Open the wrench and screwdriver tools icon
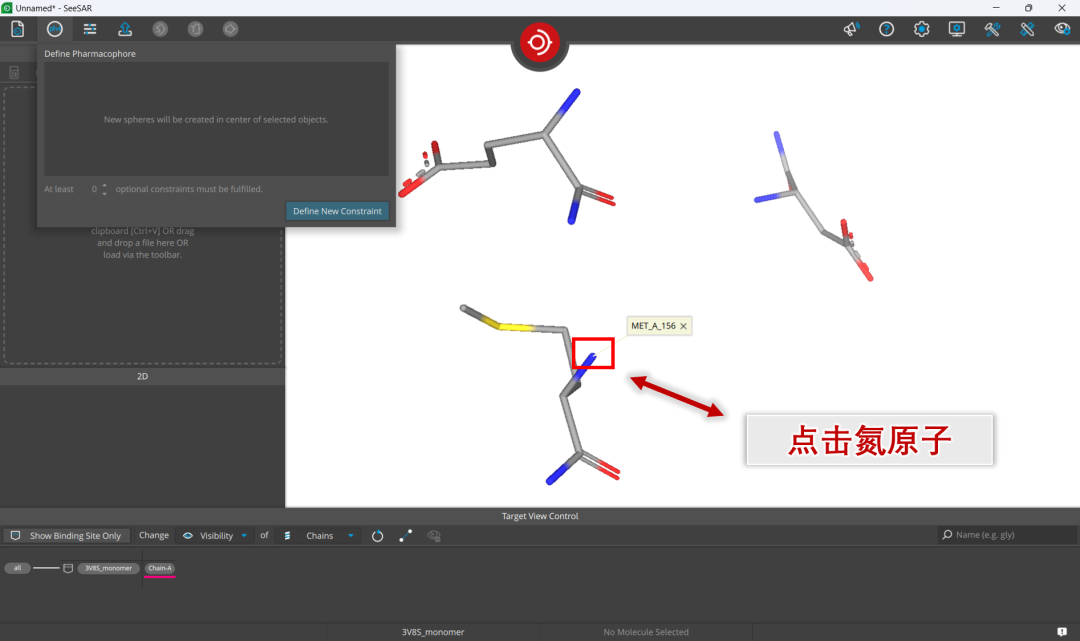Viewport: 1080px width, 641px height. click(992, 29)
